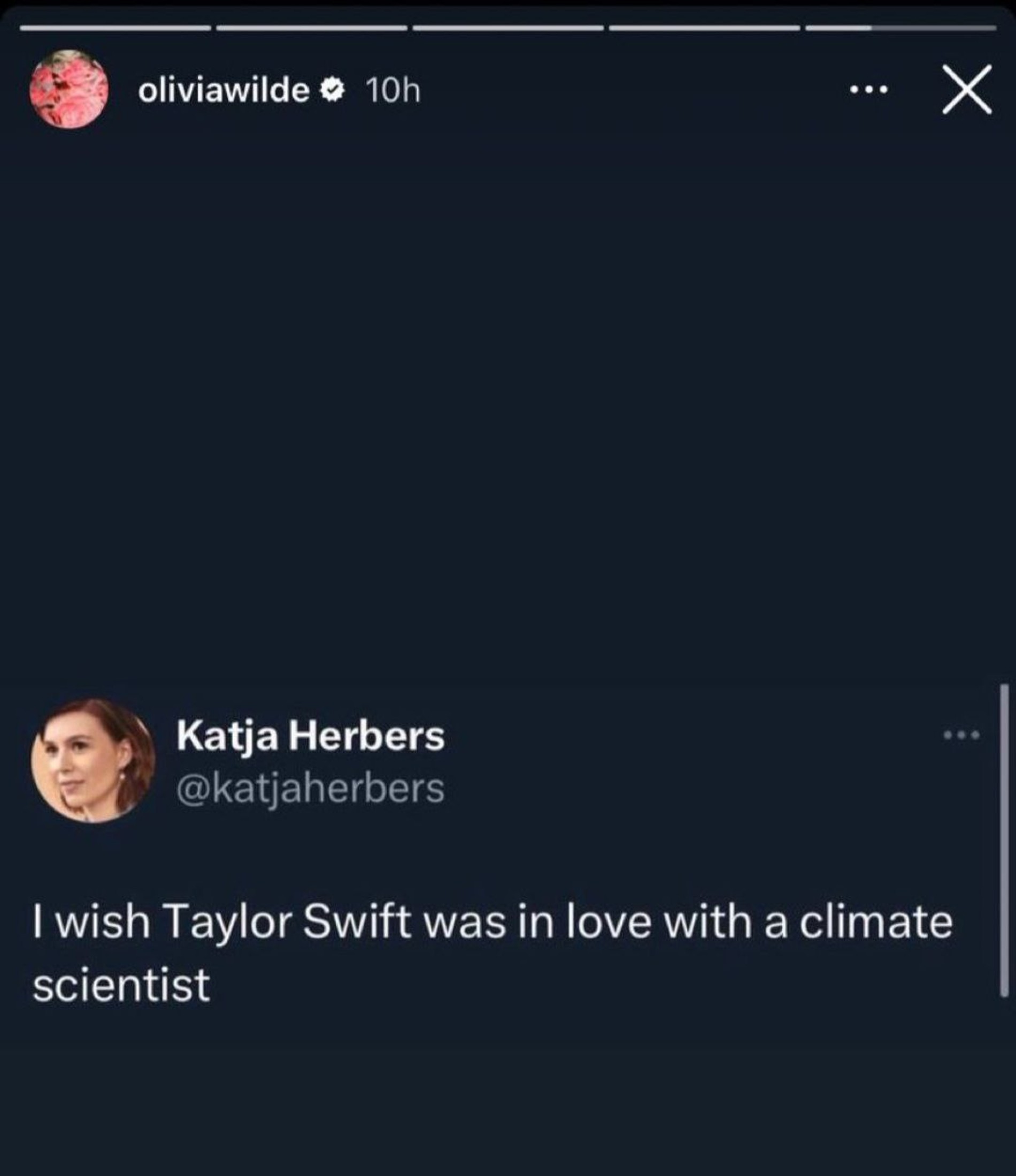
Task: Click the fifth, partially filled story bar
Action: (x=900, y=28)
